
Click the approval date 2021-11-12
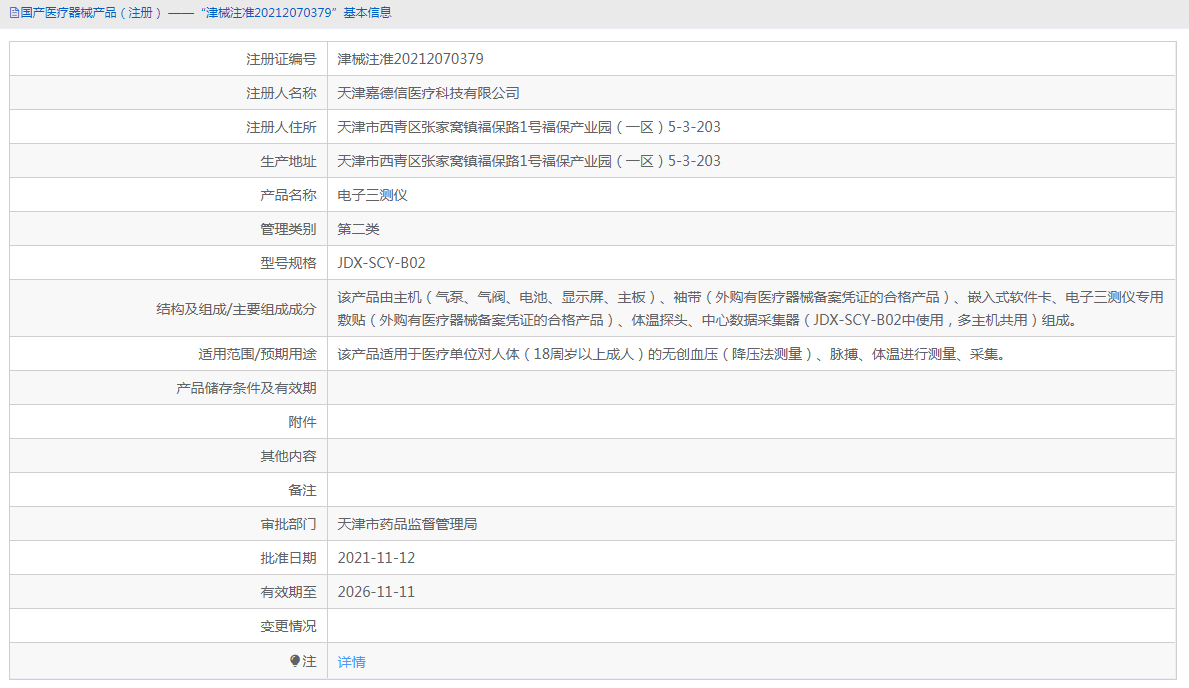click(x=373, y=557)
